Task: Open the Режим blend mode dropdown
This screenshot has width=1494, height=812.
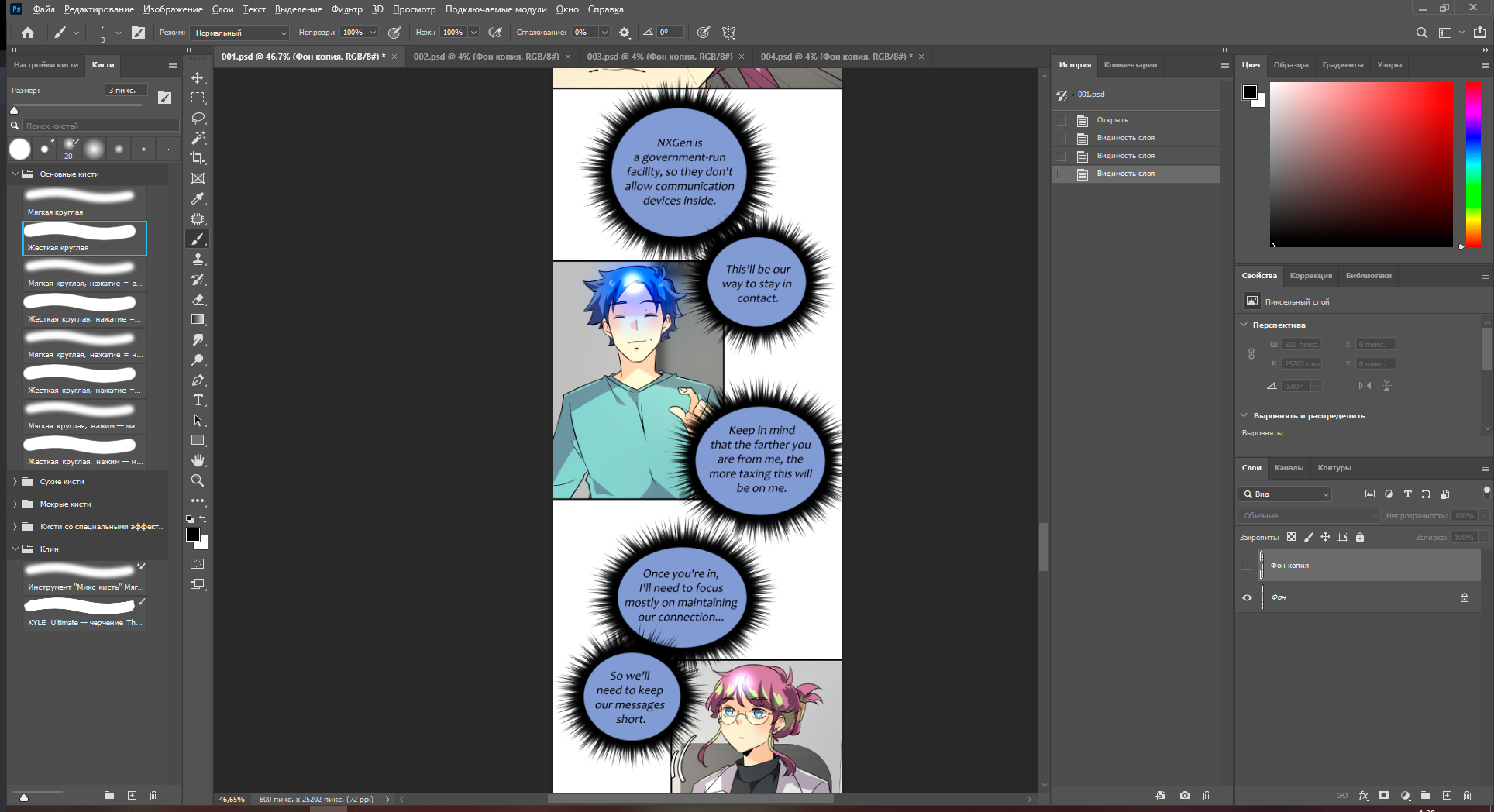Action: [239, 33]
